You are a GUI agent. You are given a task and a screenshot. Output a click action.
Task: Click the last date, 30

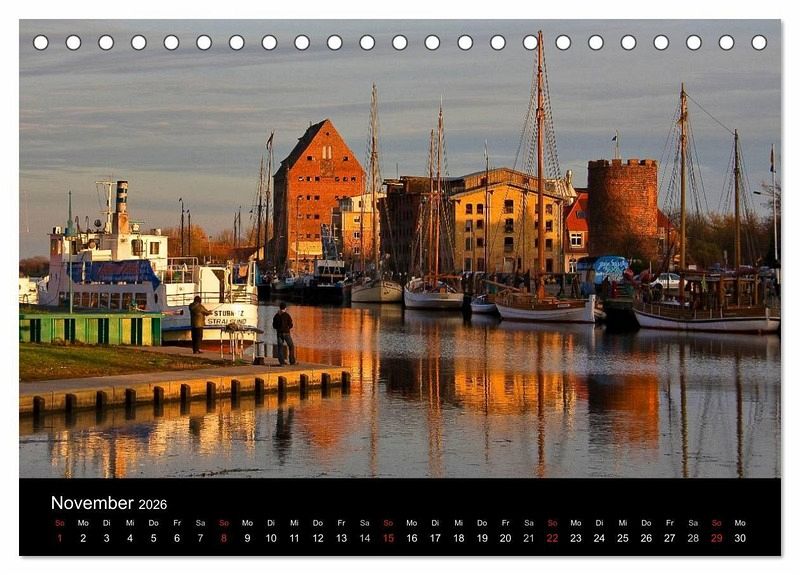740,538
